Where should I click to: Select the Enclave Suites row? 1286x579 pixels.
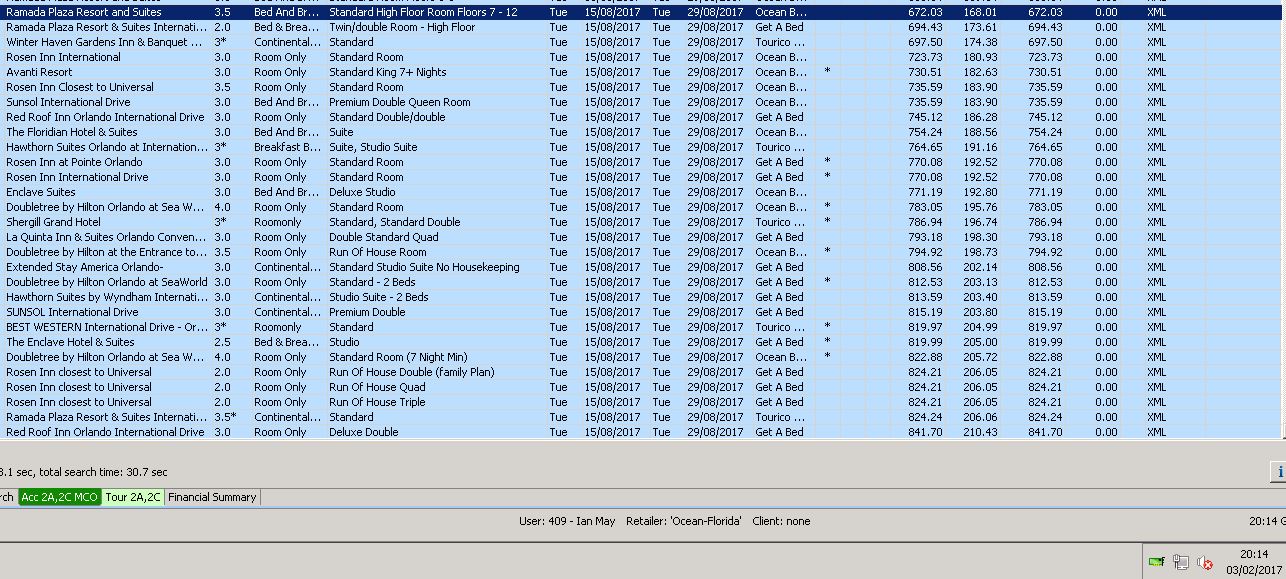640,192
